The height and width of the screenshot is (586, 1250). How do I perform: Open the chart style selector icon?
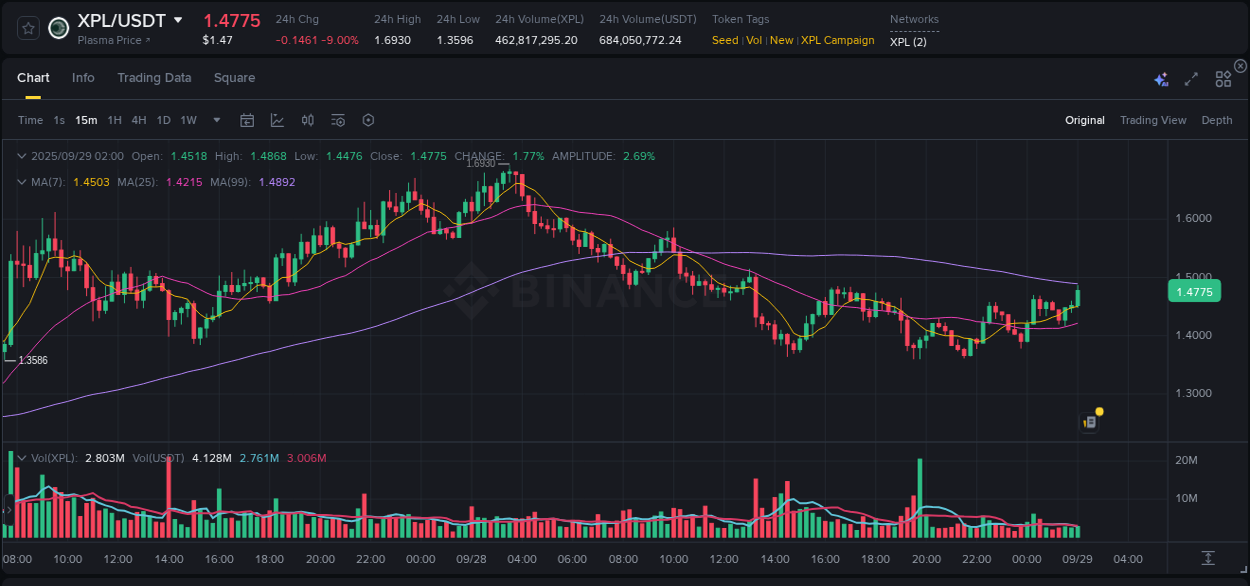277,119
